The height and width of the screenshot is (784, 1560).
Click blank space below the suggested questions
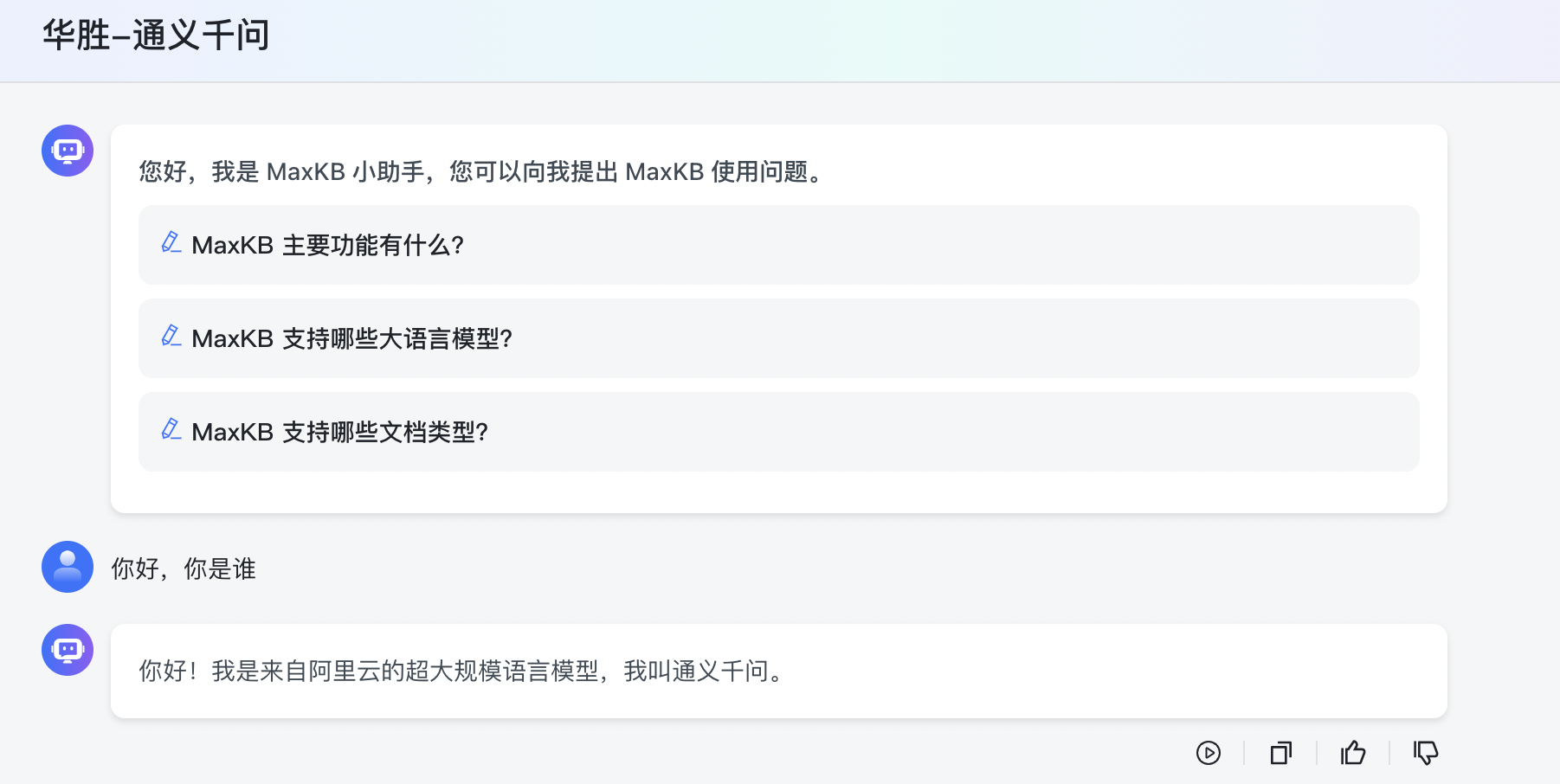click(777, 492)
